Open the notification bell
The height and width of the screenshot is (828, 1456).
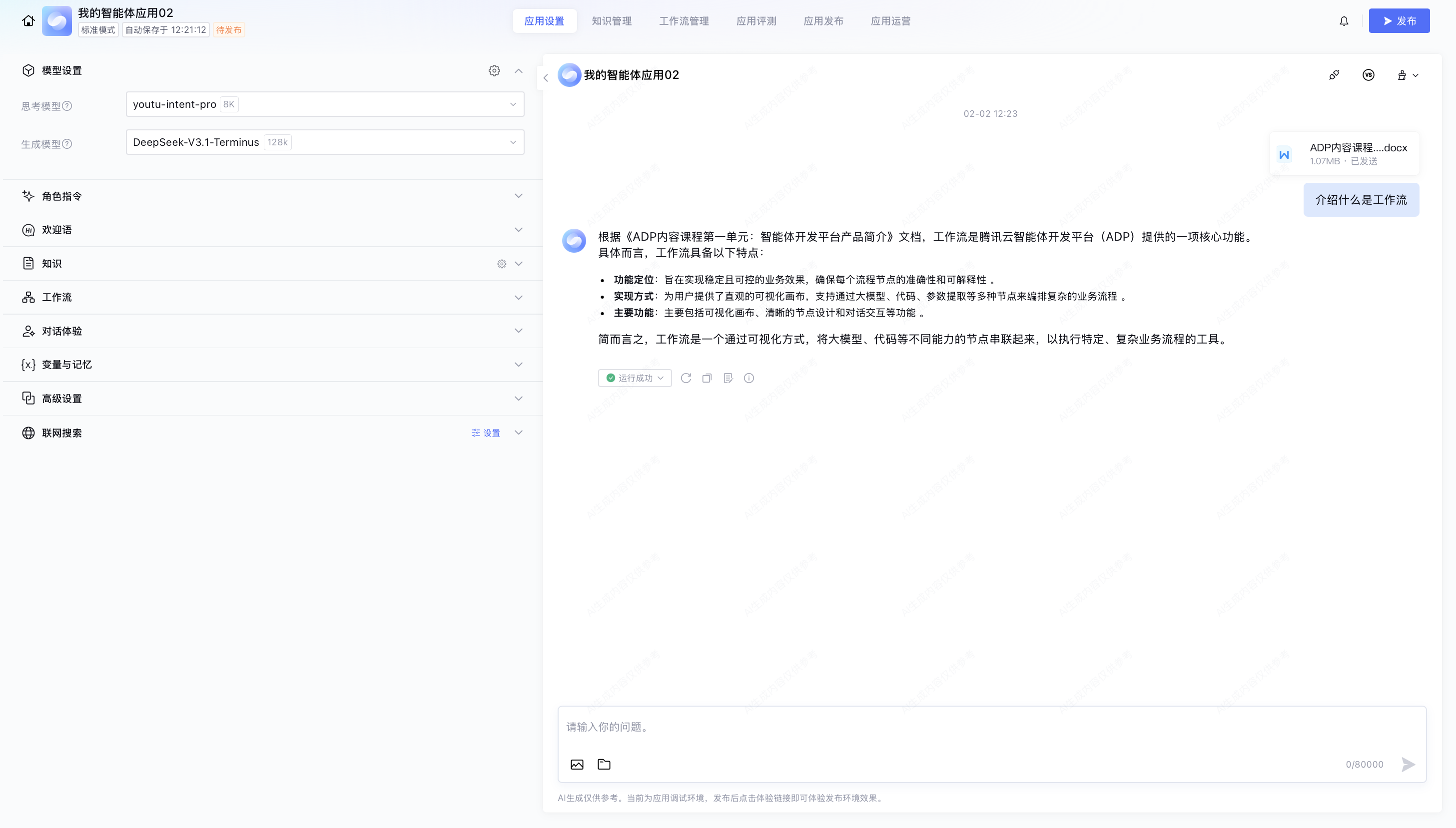pyautogui.click(x=1344, y=21)
